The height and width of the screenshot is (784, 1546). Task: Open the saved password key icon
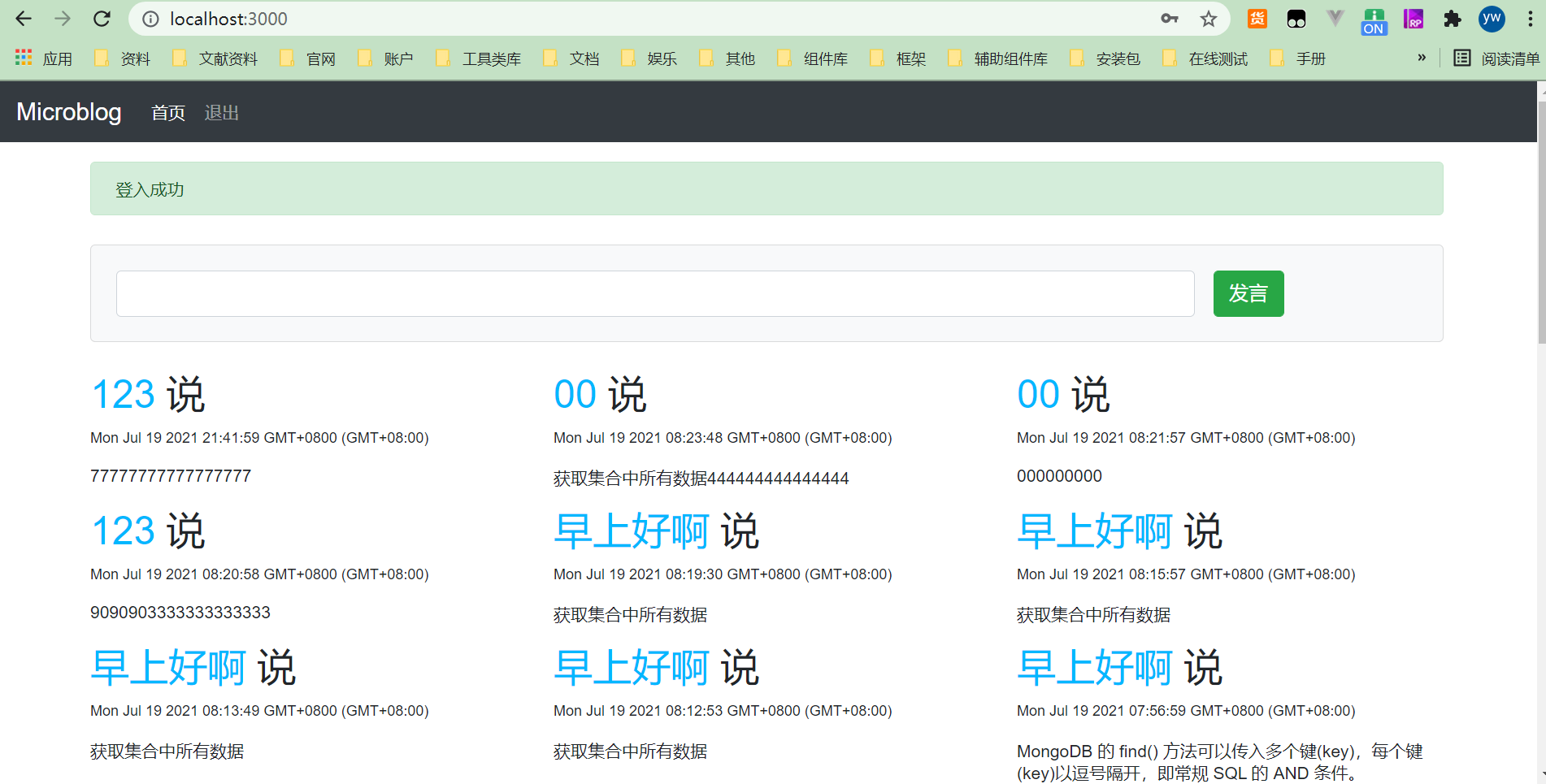[x=1170, y=19]
